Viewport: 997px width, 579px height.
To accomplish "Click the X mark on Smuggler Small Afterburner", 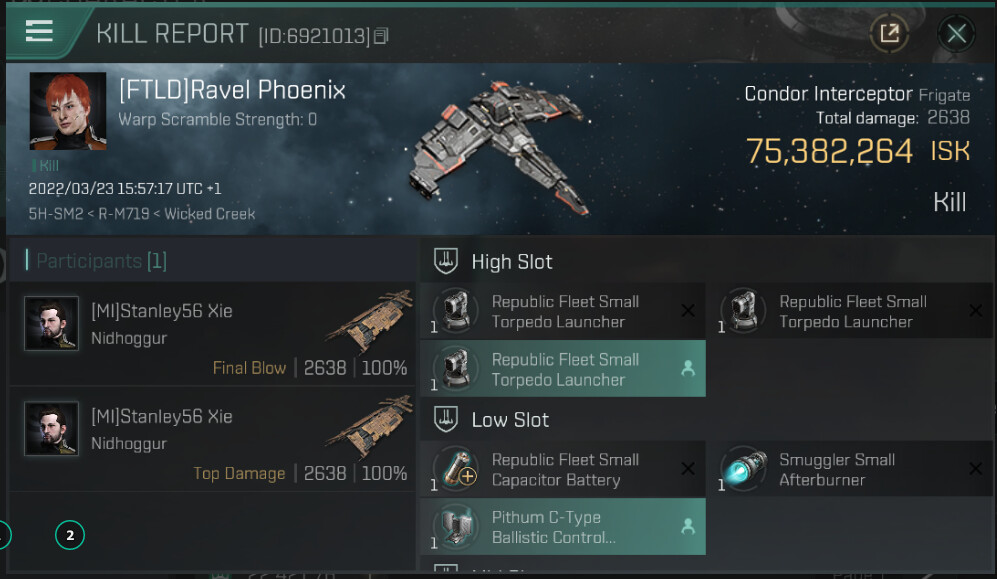I will point(975,469).
